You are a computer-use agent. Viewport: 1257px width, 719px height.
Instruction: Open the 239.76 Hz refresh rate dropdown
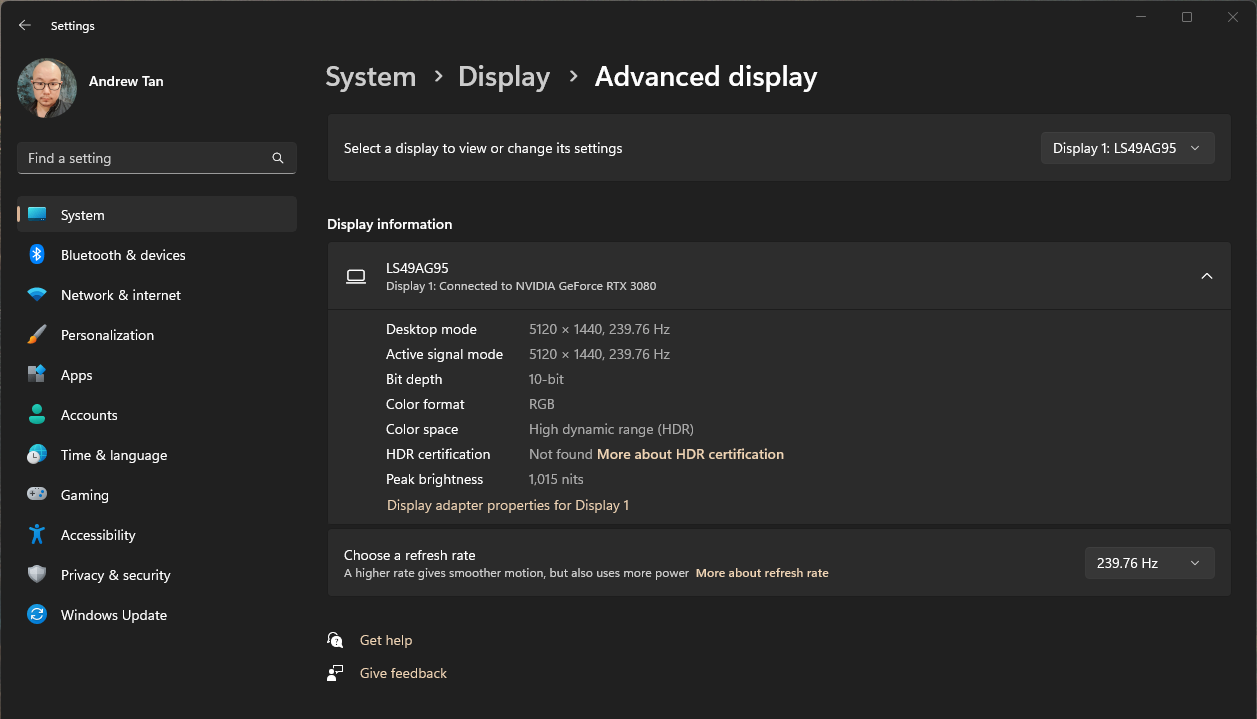pyautogui.click(x=1149, y=563)
